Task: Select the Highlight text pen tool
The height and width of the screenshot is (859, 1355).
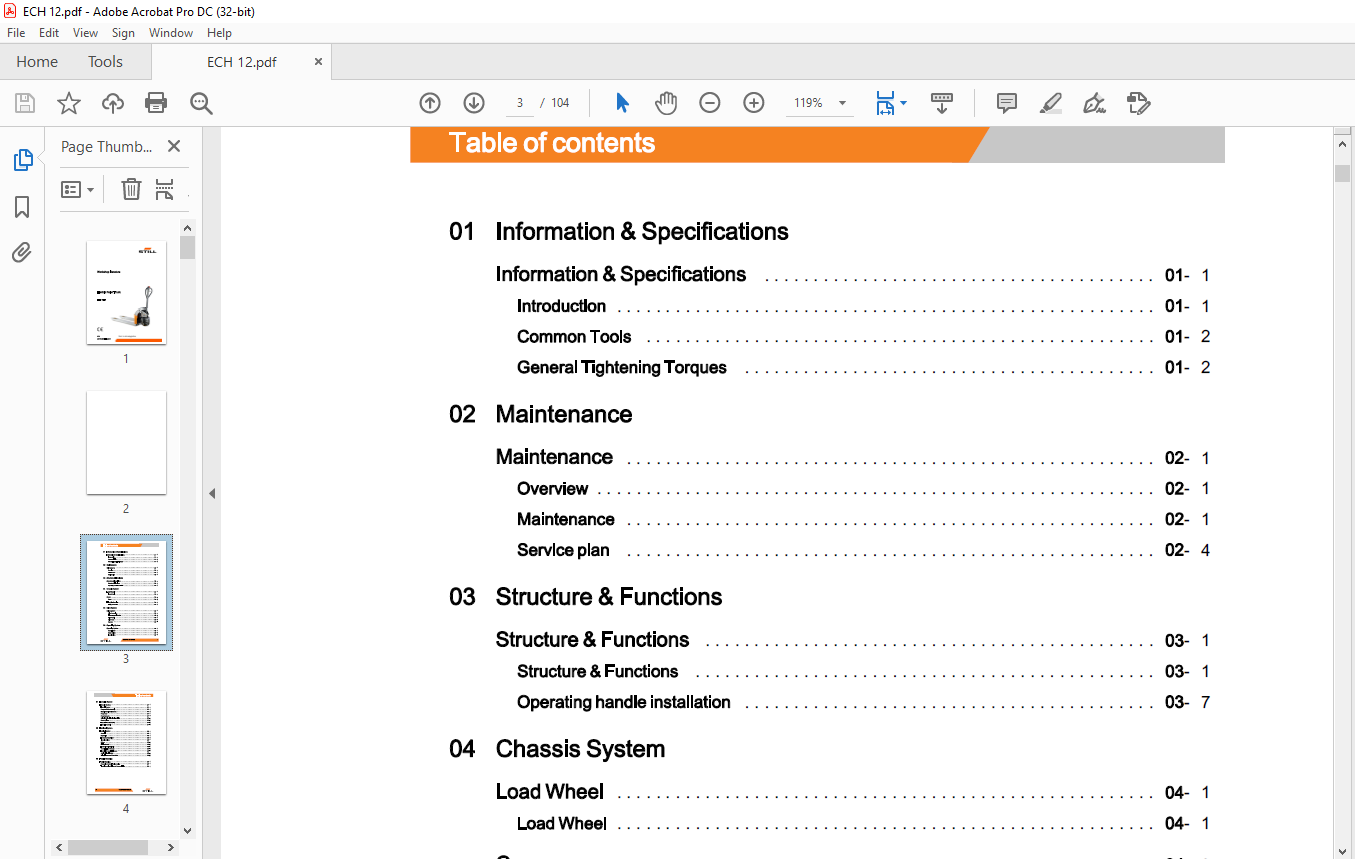Action: 1050,103
